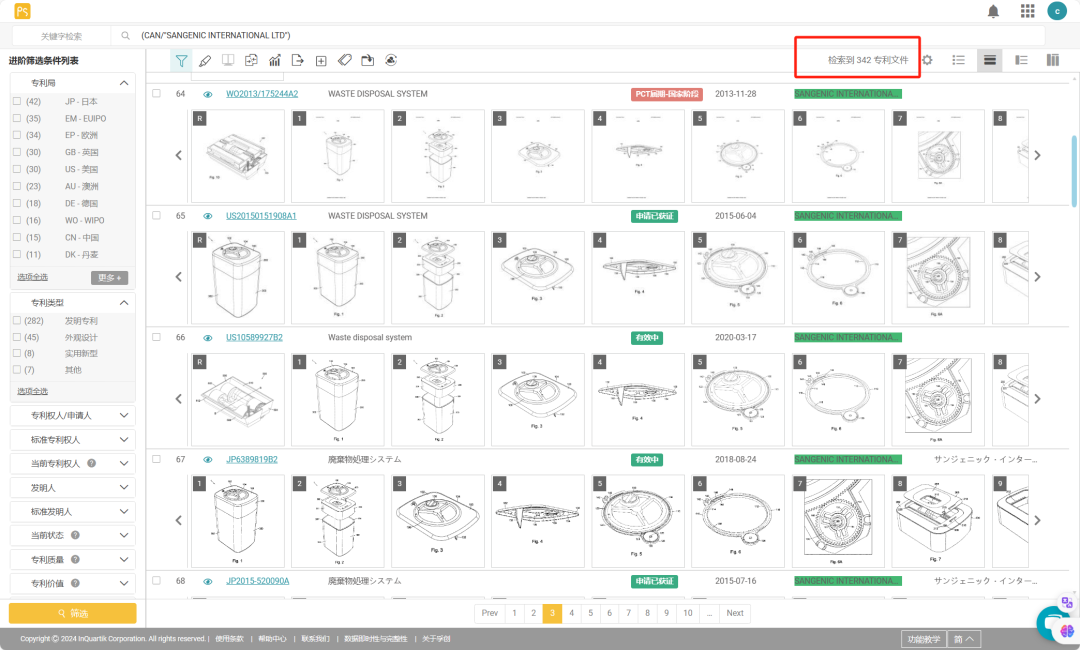Go to page 10 of results
Viewport: 1080px width, 650px height.
pyautogui.click(x=688, y=613)
